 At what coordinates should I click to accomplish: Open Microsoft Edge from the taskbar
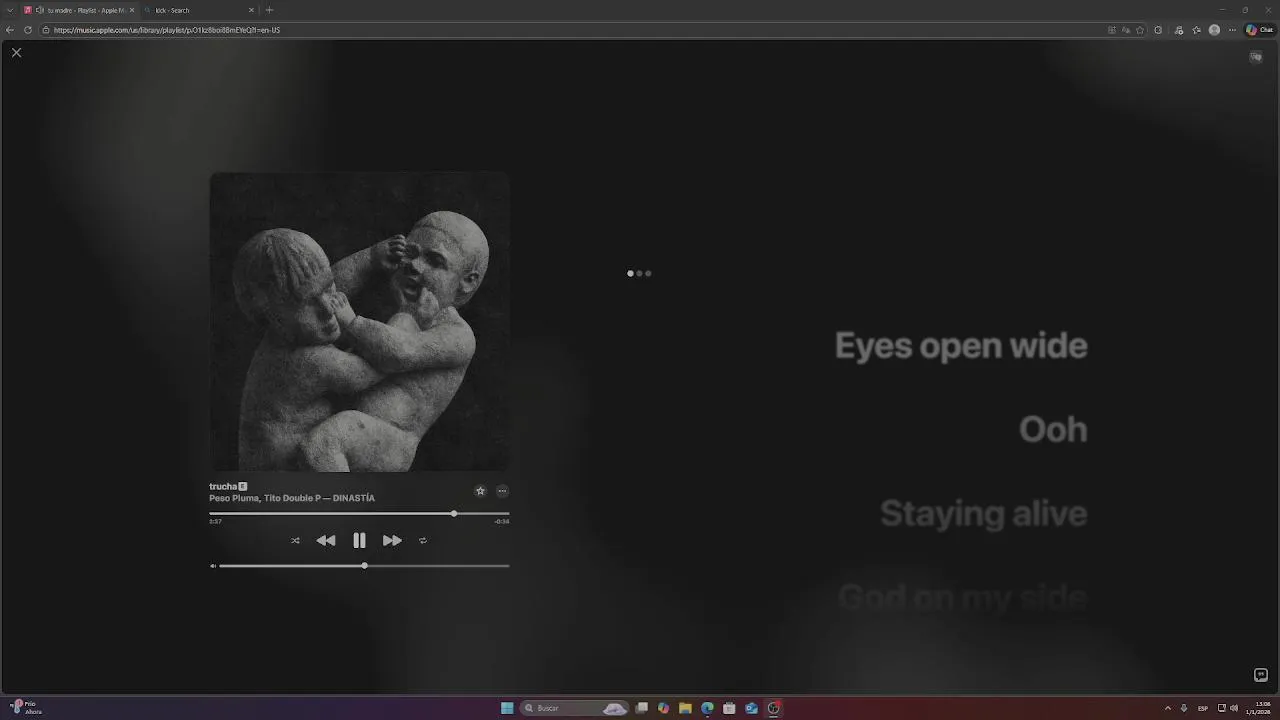point(707,708)
